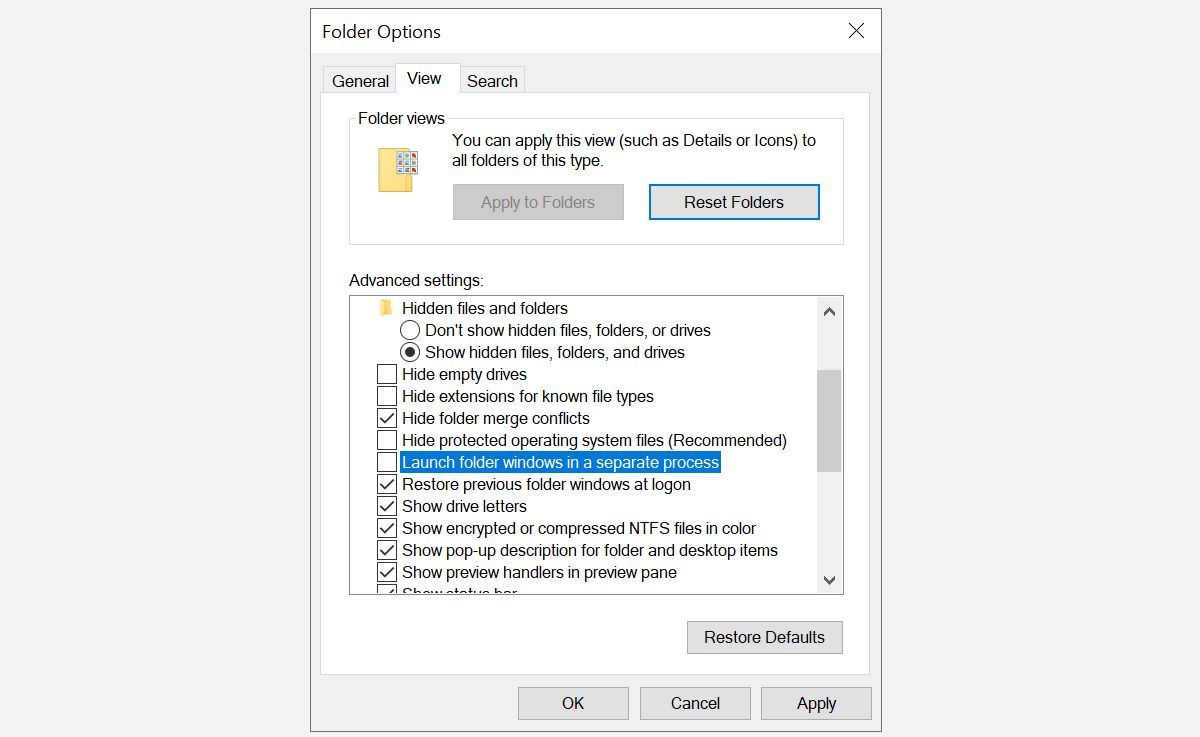Open the Search tab
The width and height of the screenshot is (1200, 737).
click(x=492, y=80)
